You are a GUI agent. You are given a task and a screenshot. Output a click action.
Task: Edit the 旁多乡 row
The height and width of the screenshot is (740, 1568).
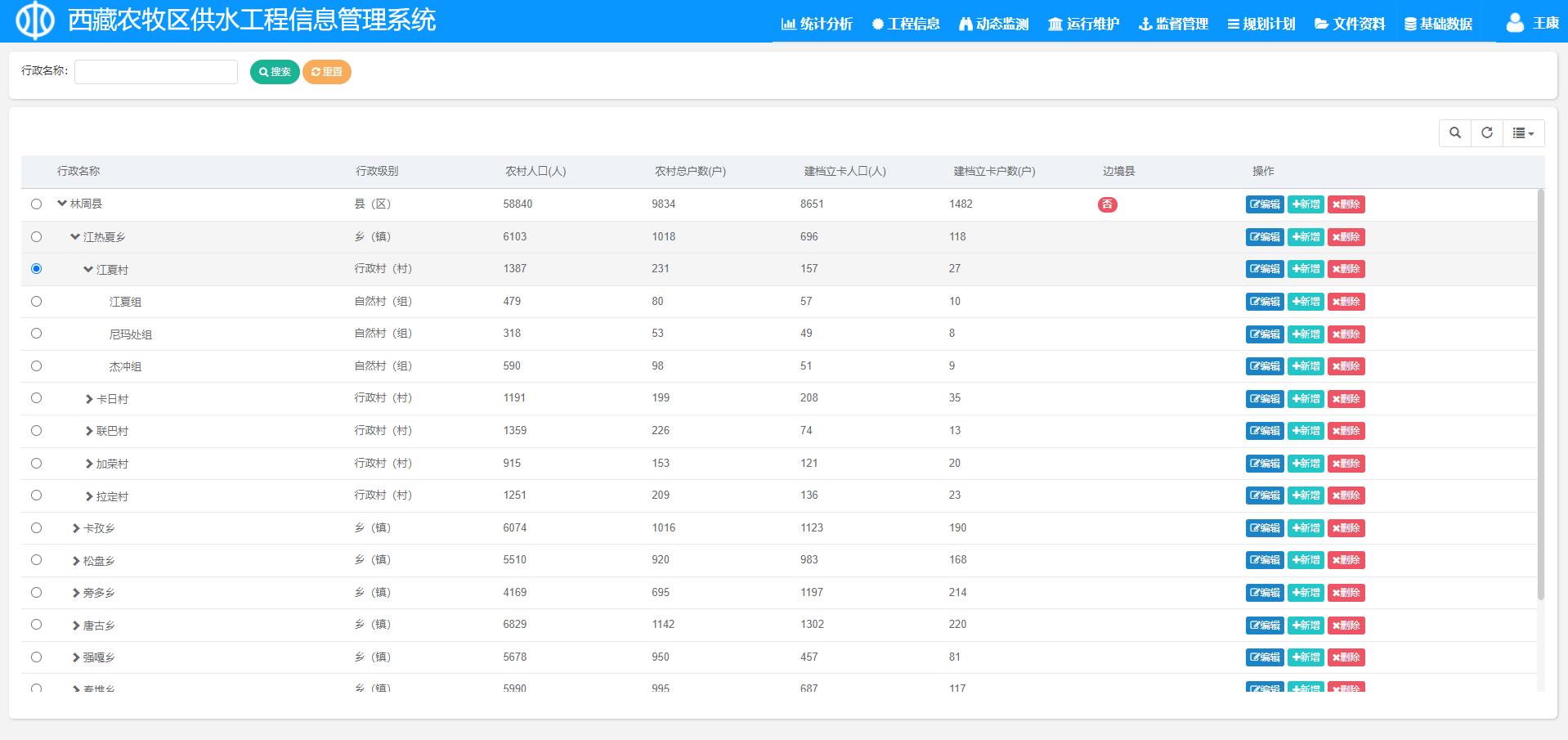pyautogui.click(x=1265, y=593)
